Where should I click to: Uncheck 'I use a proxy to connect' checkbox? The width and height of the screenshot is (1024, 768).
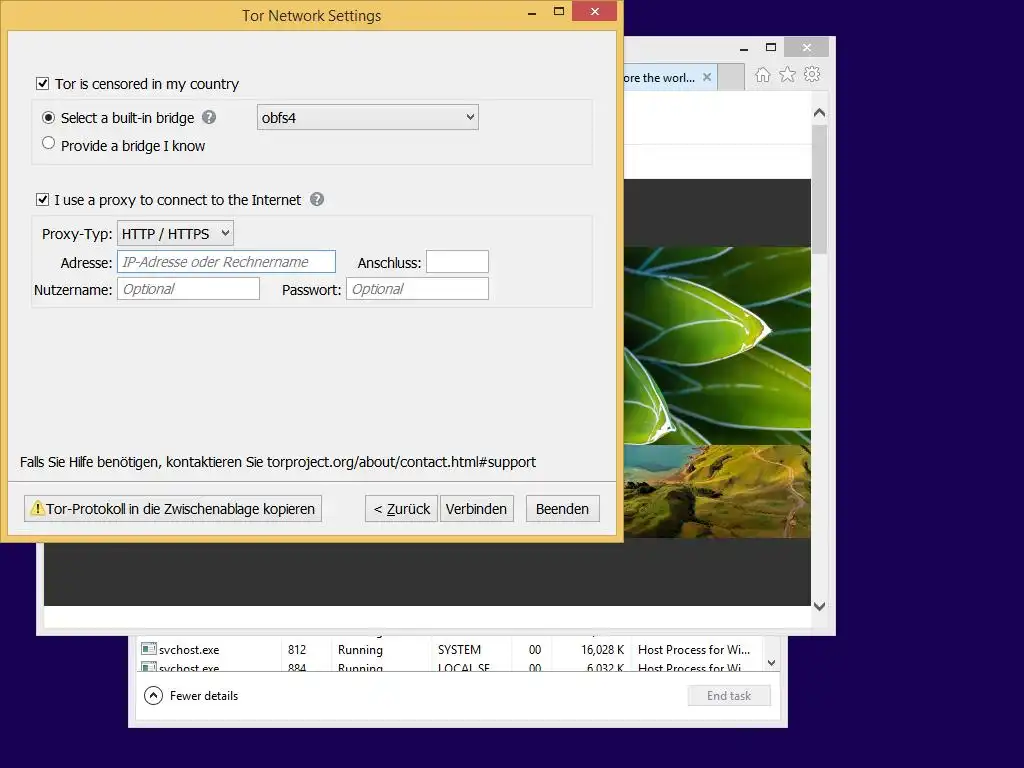tap(42, 200)
